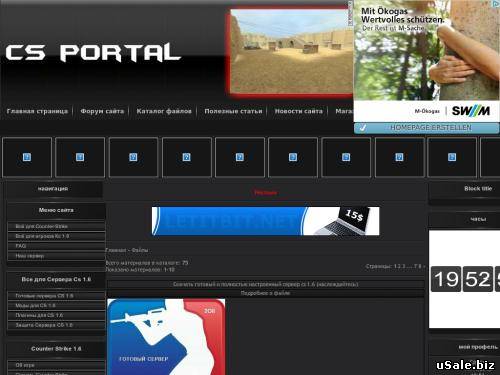Click the second placeholder image tile
The image size is (500, 375).
(x=80, y=157)
